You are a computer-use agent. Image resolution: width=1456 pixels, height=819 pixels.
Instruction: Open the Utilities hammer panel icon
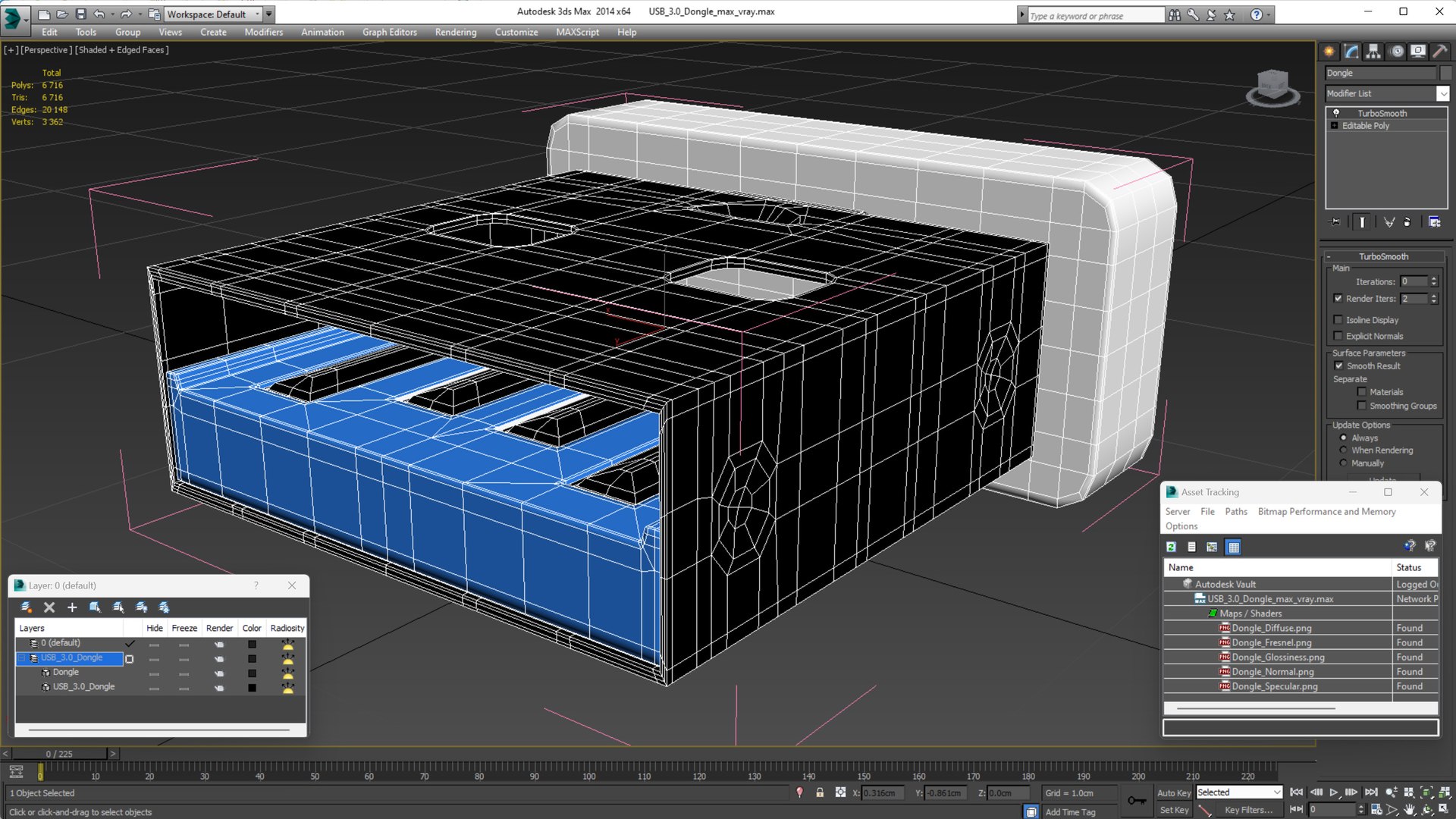1439,52
